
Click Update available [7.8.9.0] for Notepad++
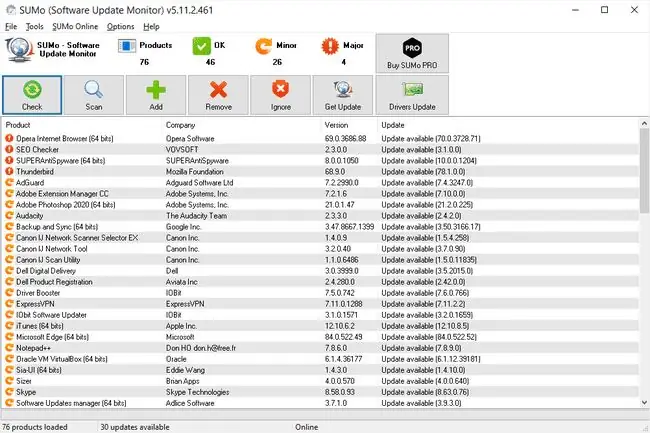click(x=421, y=348)
